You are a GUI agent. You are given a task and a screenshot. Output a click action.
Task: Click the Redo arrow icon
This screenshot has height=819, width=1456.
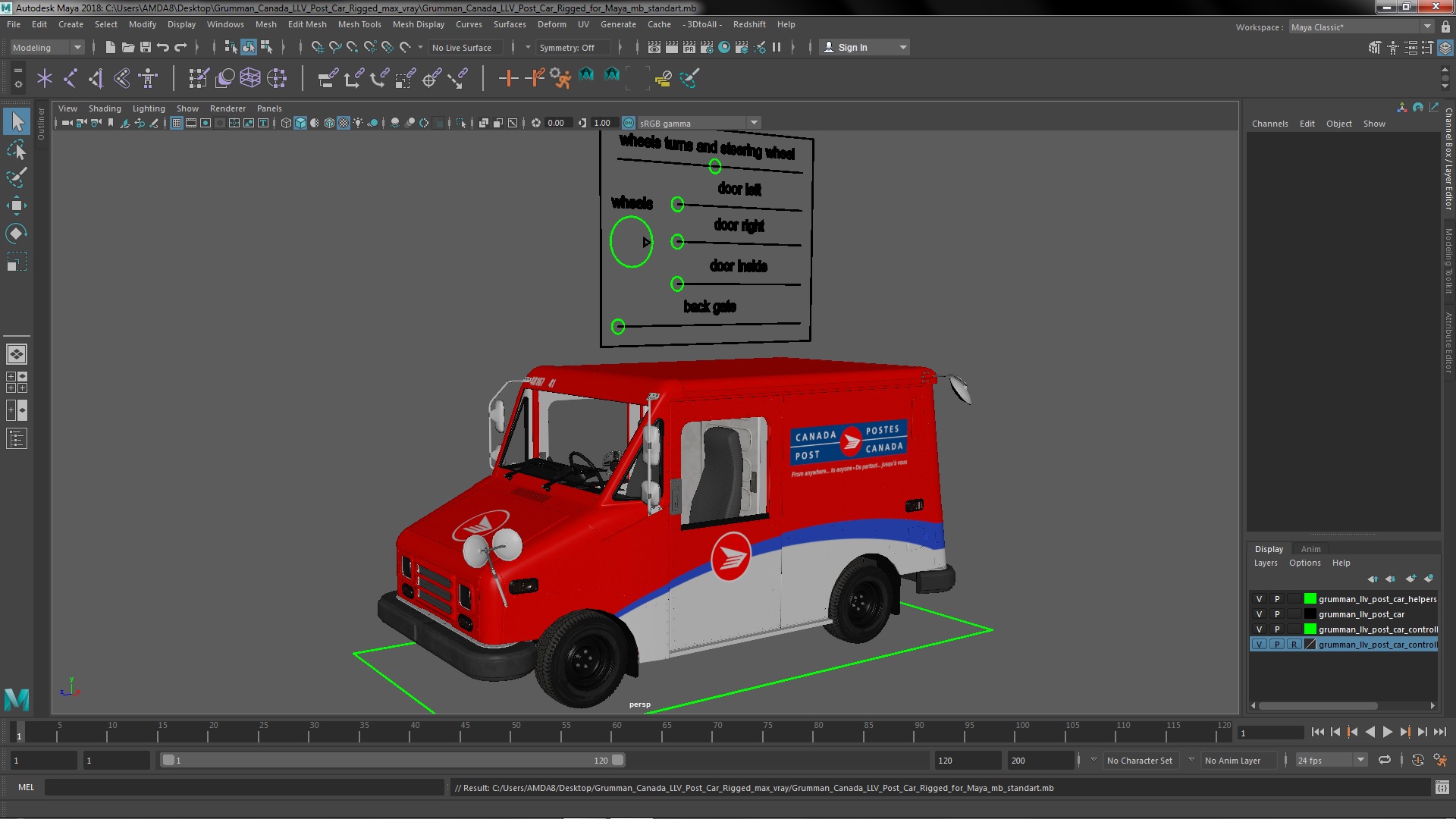(x=180, y=47)
